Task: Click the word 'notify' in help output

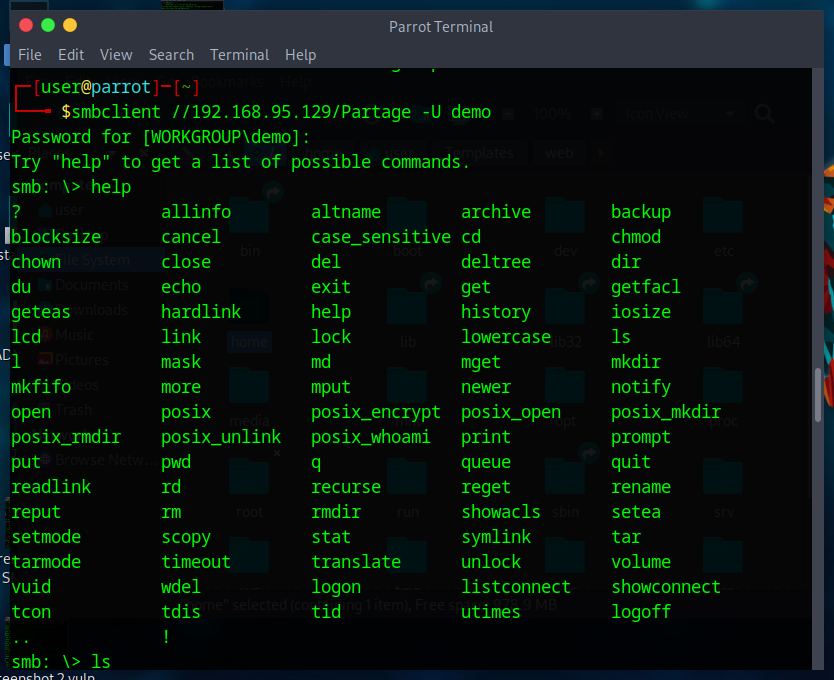Action: coord(641,387)
